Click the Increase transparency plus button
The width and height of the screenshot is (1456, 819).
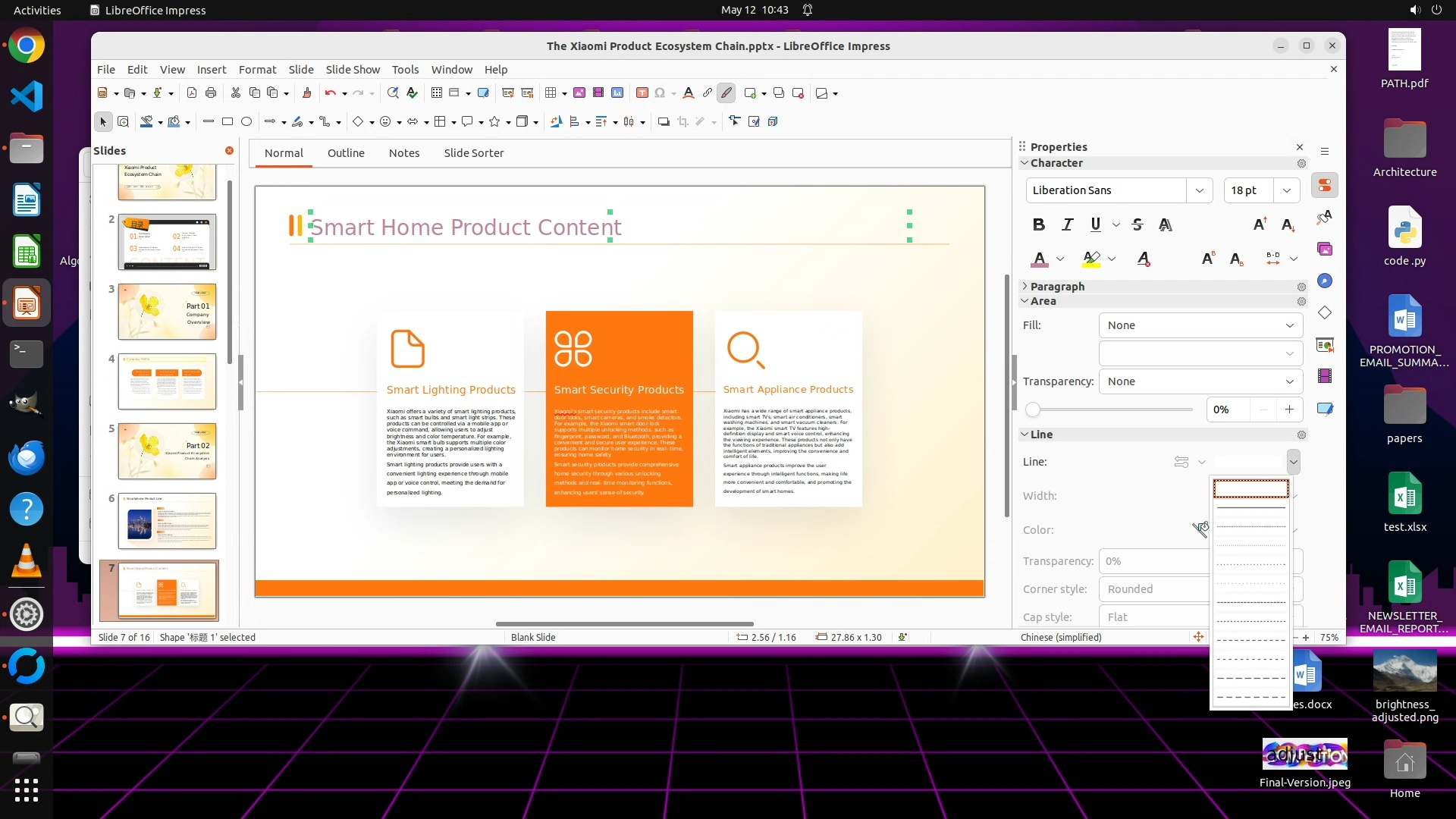[1289, 409]
